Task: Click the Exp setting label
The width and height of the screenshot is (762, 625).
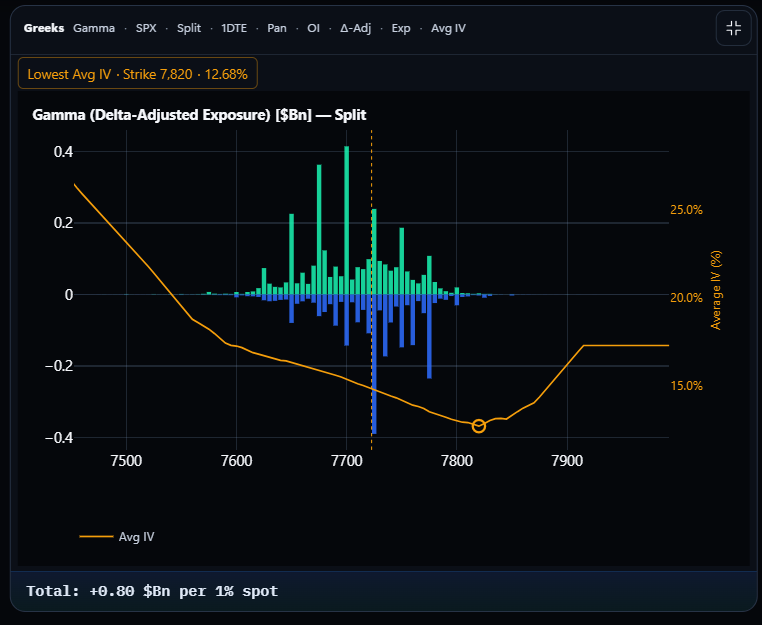Action: click(401, 28)
